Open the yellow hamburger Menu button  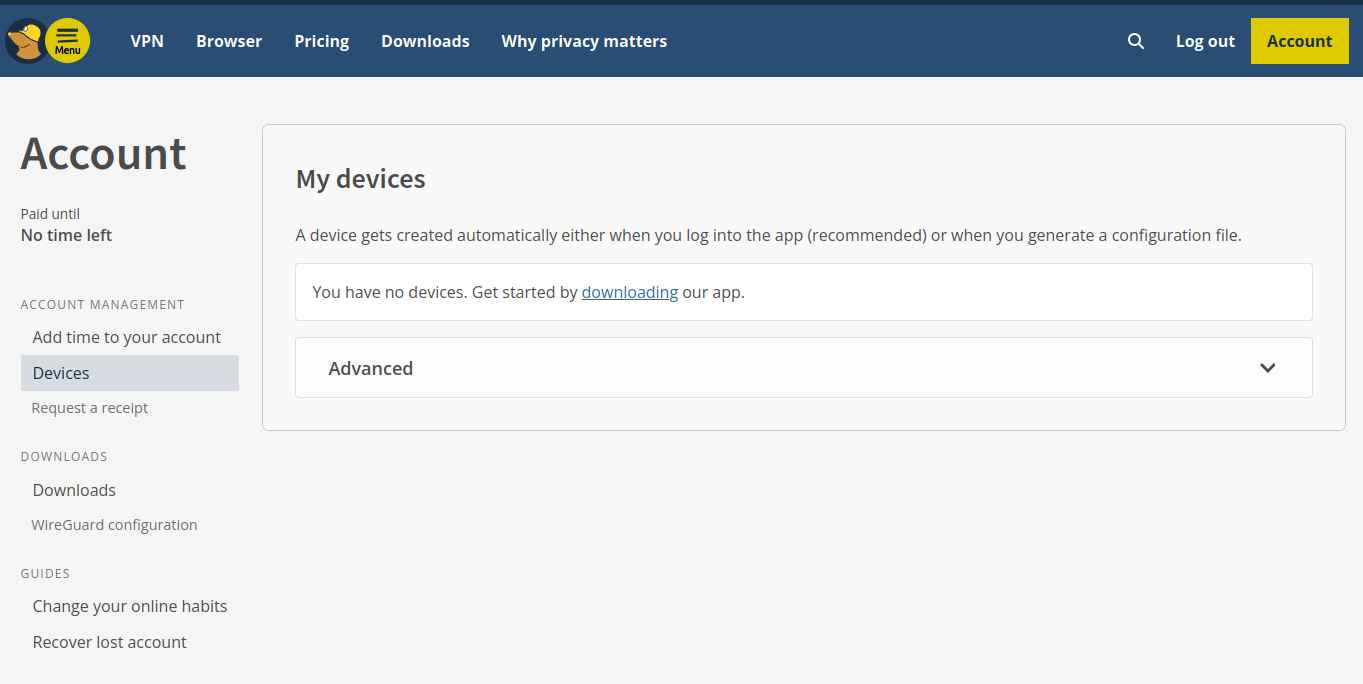pos(68,41)
